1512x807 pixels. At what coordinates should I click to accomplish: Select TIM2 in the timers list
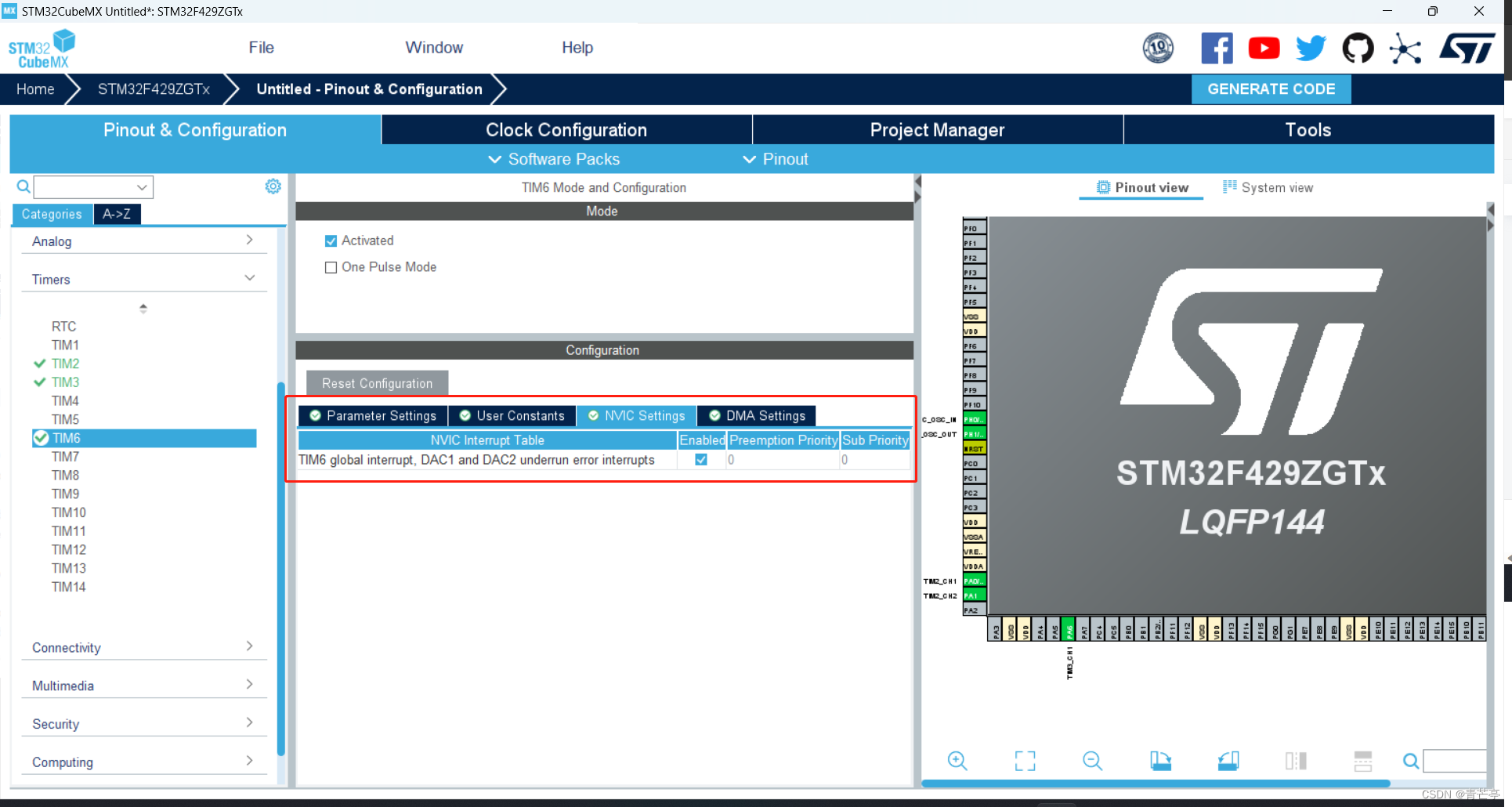click(65, 364)
